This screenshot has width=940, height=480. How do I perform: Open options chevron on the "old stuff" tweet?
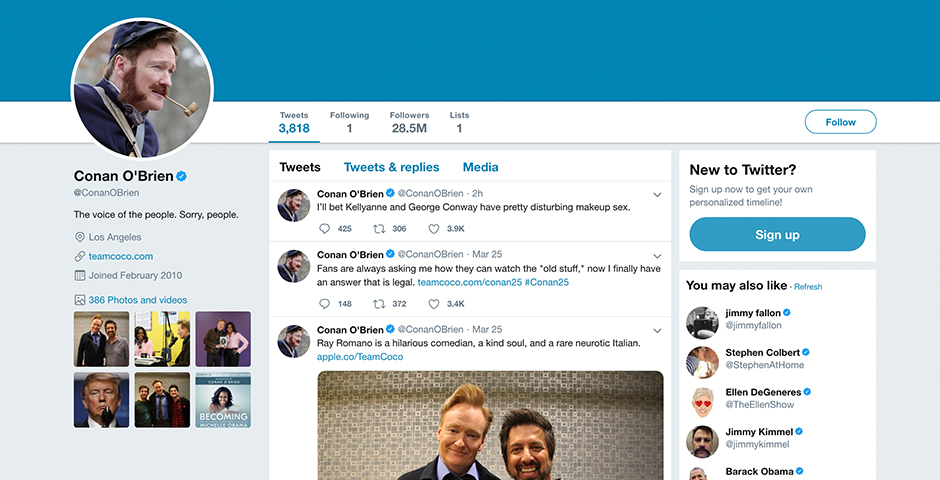pyautogui.click(x=657, y=256)
